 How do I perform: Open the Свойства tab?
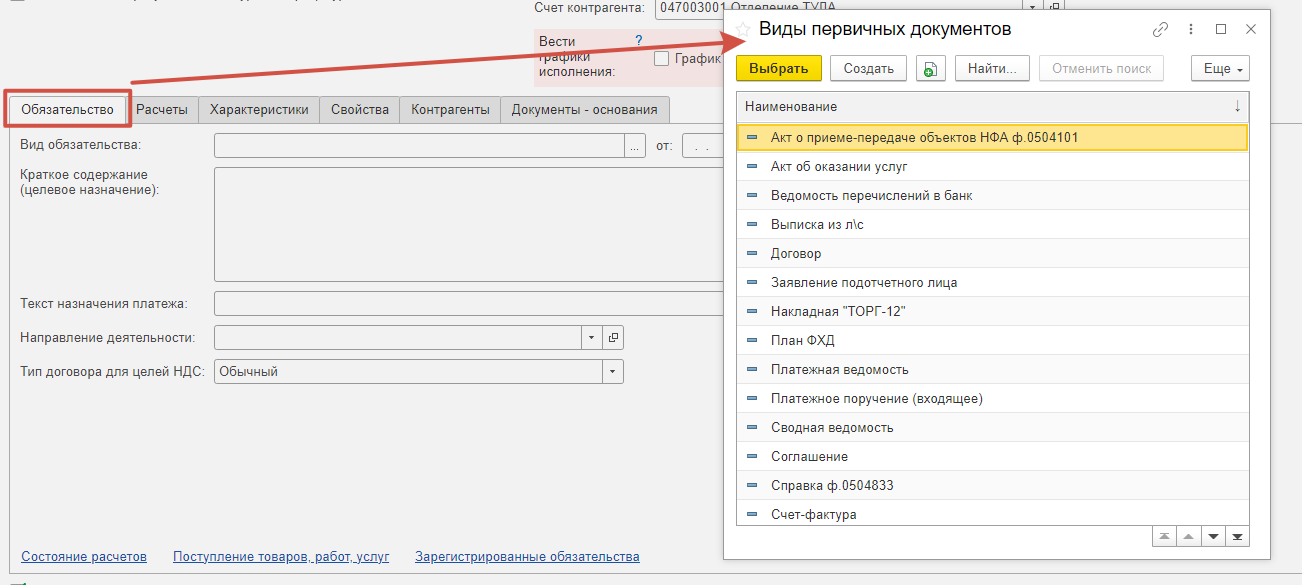(360, 110)
